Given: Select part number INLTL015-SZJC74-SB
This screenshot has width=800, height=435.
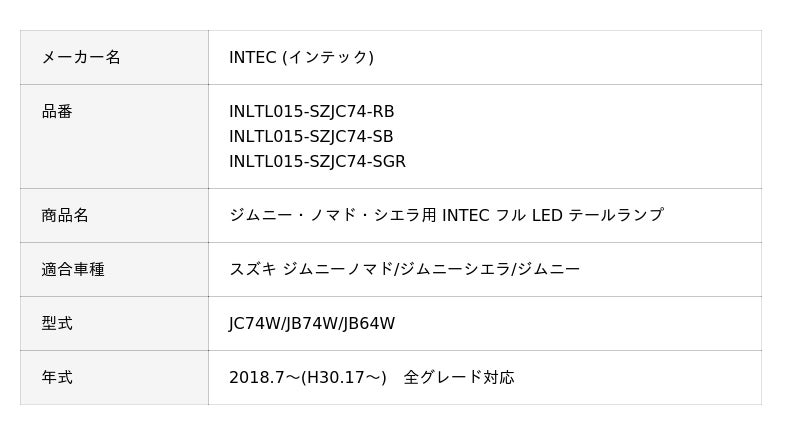Looking at the screenshot, I should coord(311,136).
